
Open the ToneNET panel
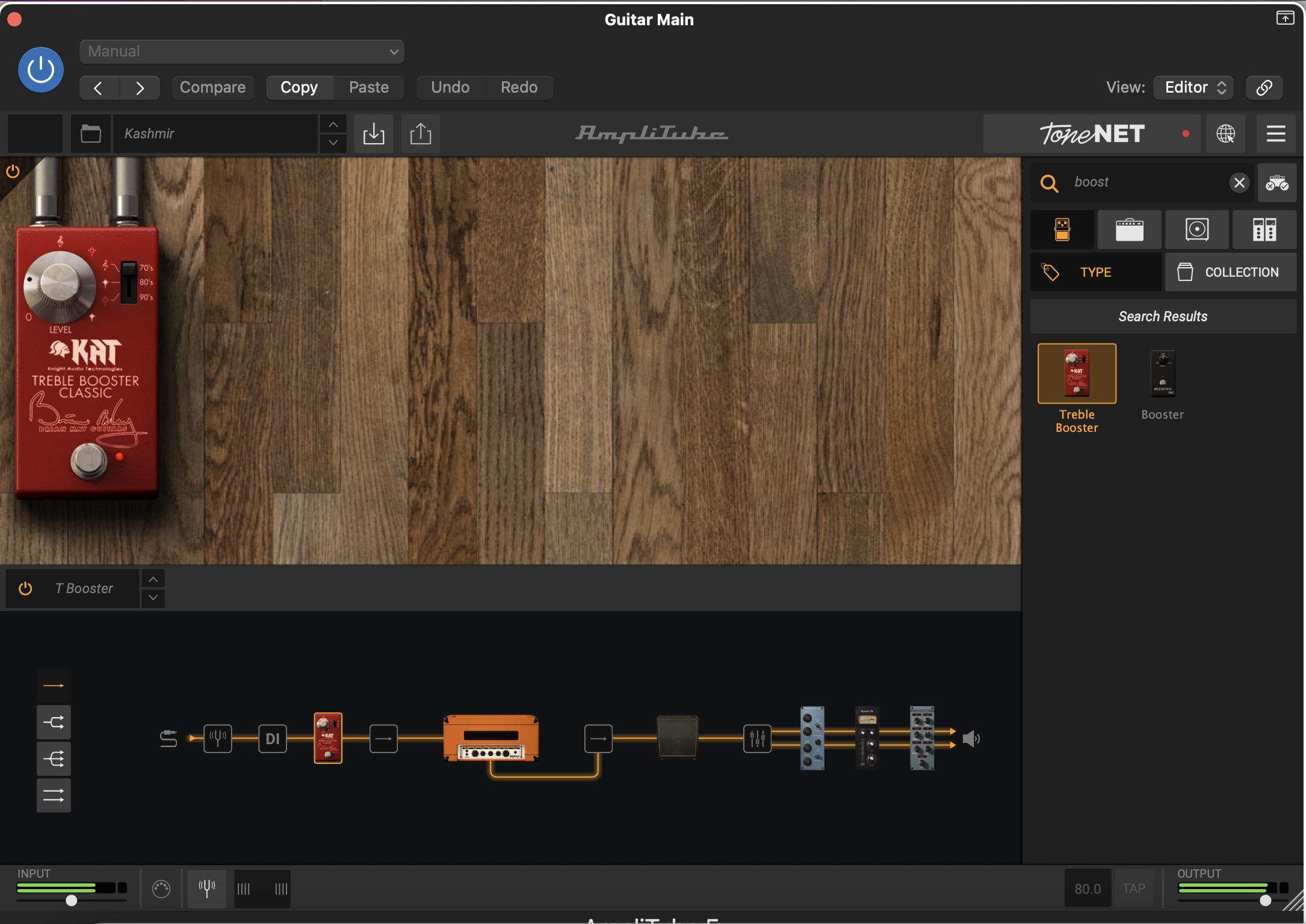(1092, 134)
